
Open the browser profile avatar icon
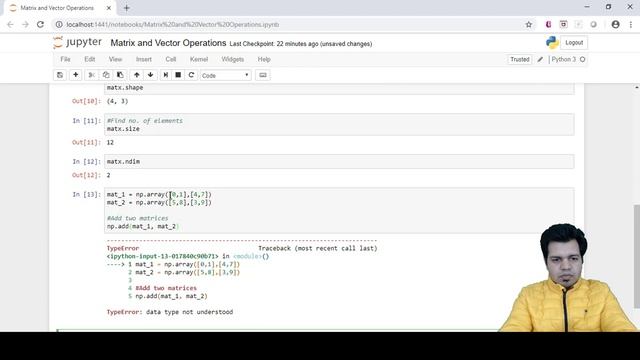[616, 24]
